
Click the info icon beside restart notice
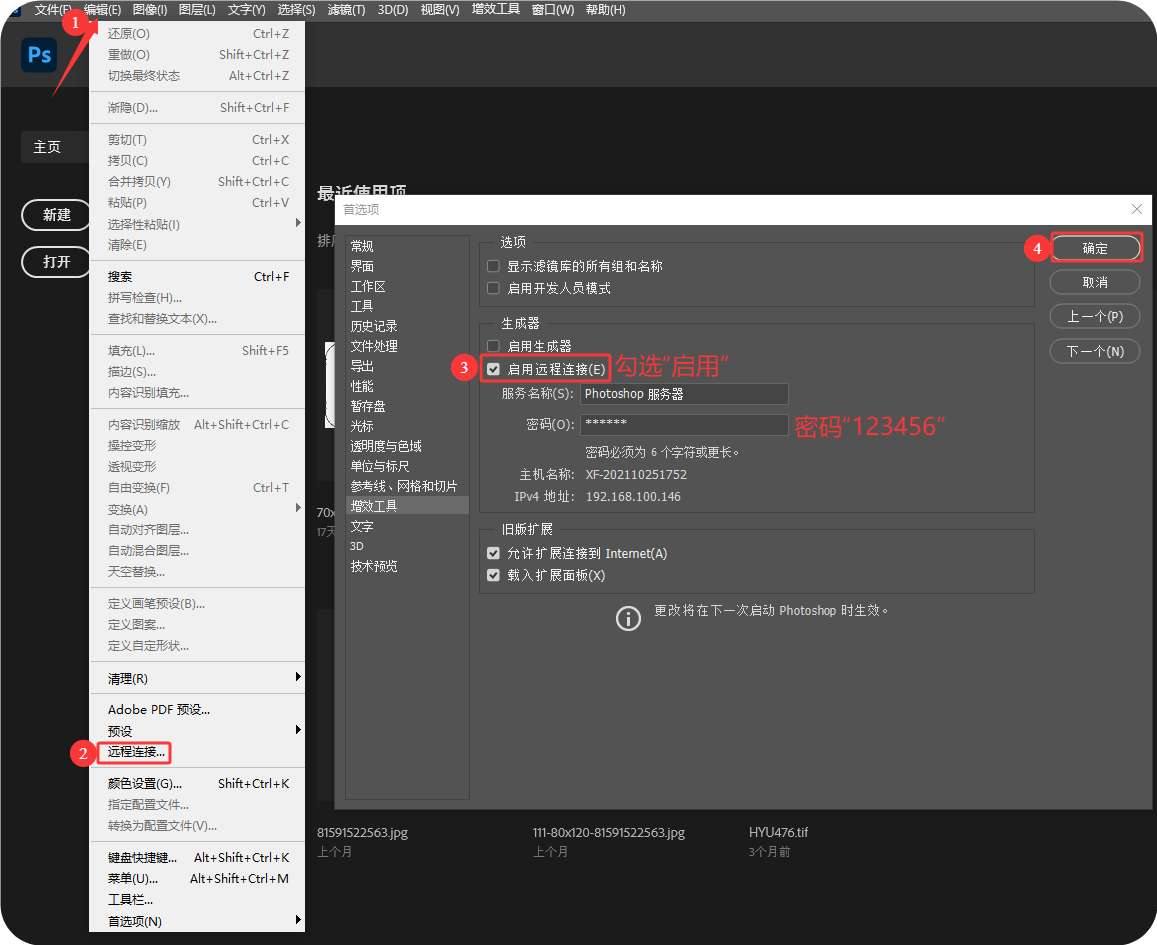coord(628,618)
